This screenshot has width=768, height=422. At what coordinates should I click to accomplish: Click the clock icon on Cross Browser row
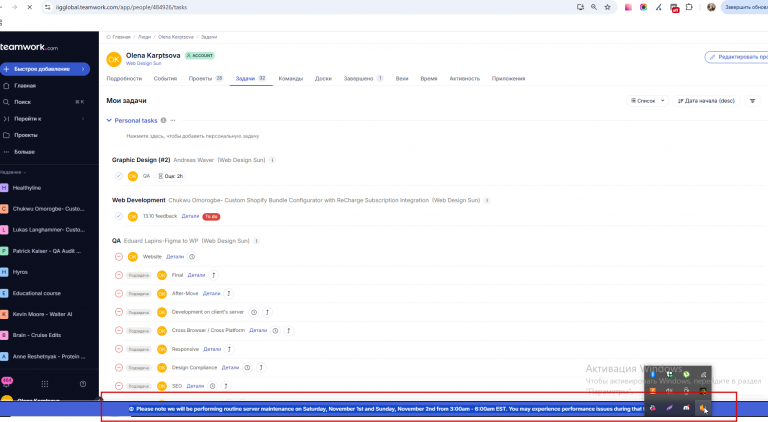275,331
